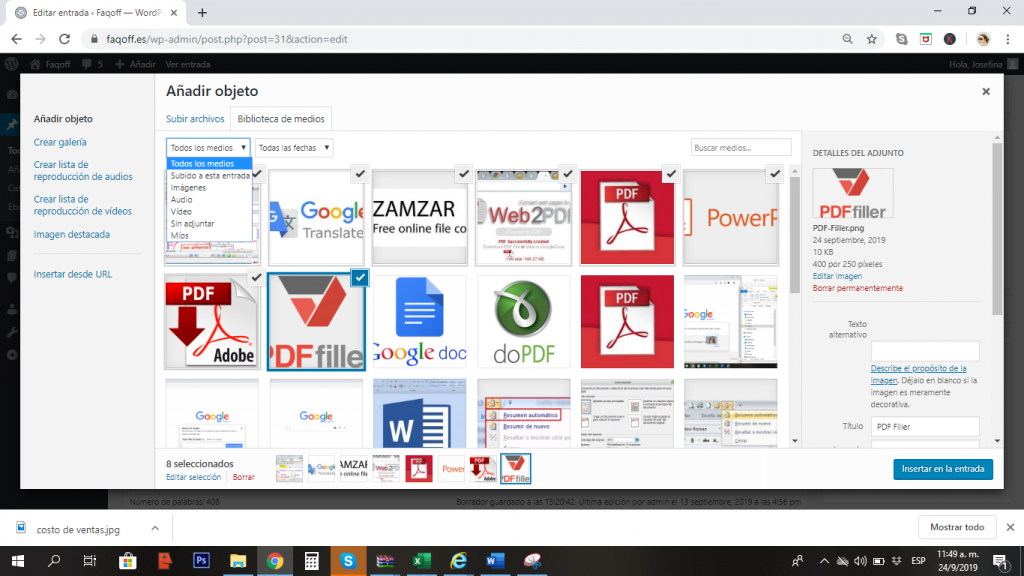Close the Añadir objeto dialog
The image size is (1024, 576).
pyautogui.click(x=986, y=91)
